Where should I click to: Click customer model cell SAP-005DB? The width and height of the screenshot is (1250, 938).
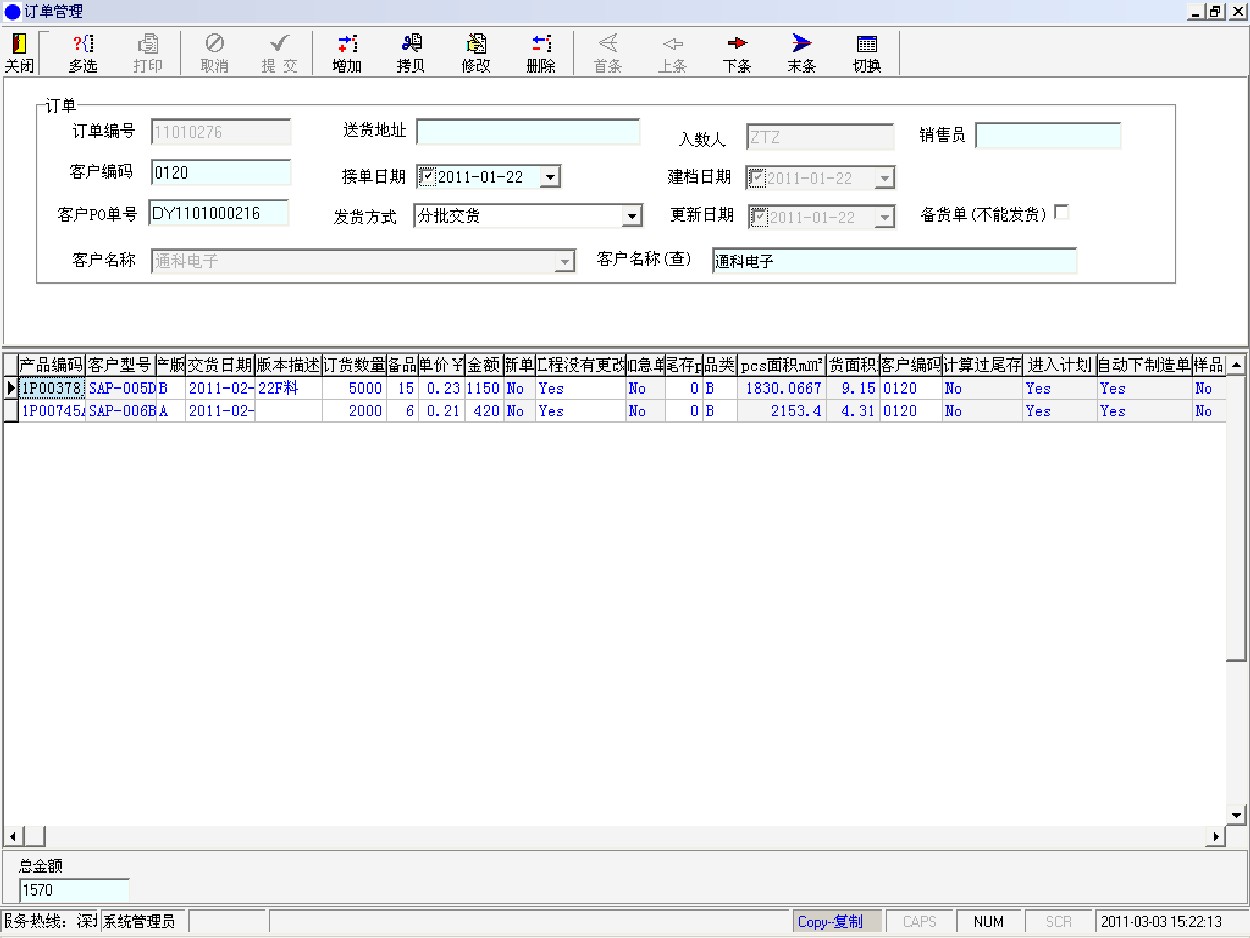pyautogui.click(x=120, y=388)
